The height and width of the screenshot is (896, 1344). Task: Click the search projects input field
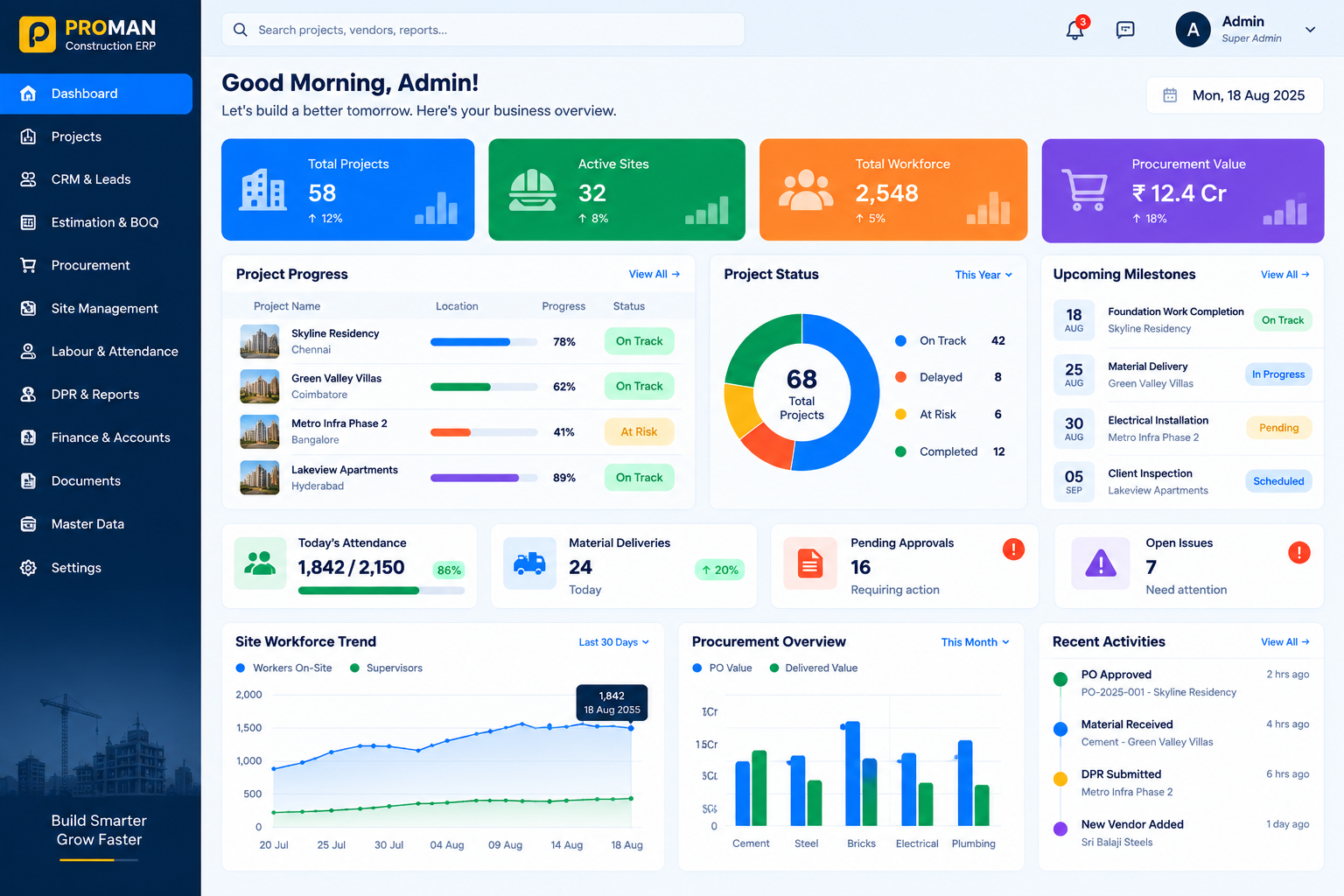click(x=483, y=30)
